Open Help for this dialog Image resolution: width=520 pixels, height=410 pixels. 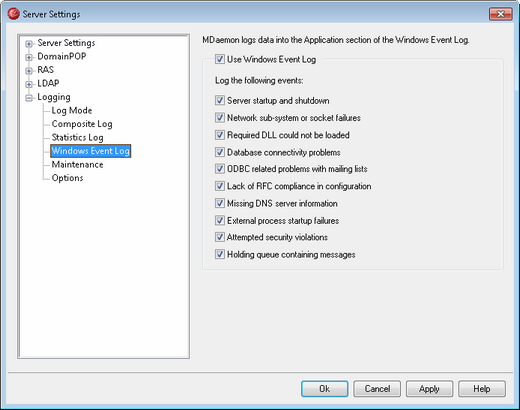pos(482,389)
